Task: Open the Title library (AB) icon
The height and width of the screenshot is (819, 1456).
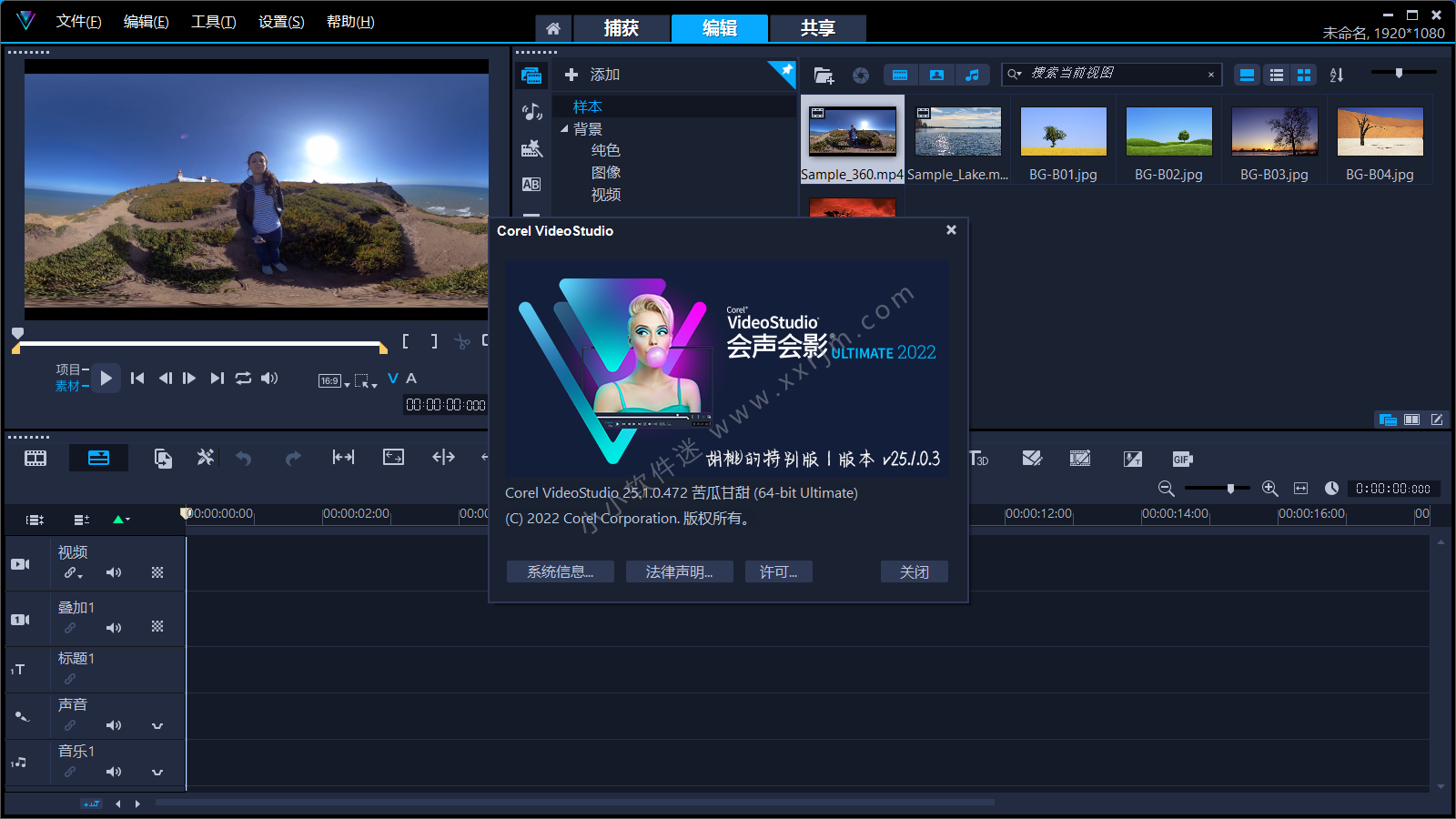Action: 531,184
